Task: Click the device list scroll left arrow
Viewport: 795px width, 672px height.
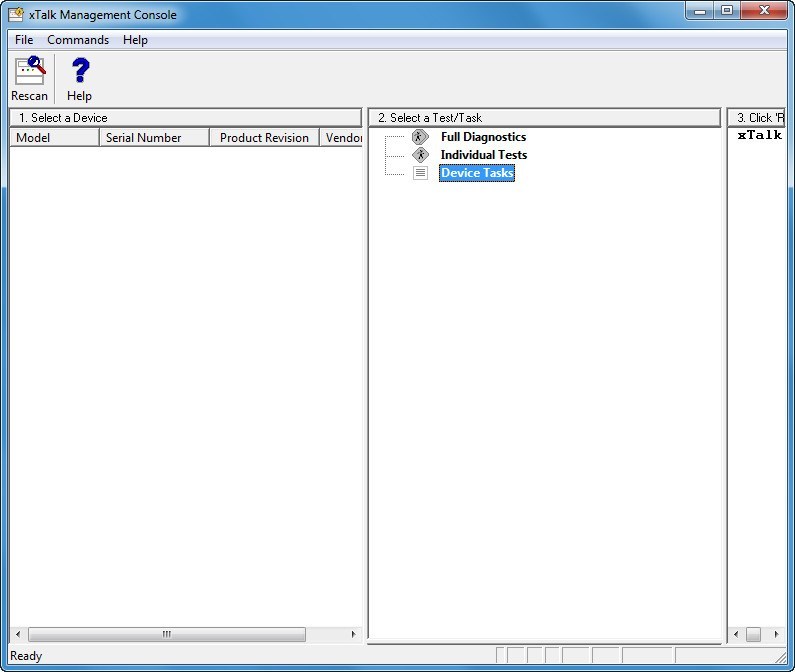Action: (18, 634)
